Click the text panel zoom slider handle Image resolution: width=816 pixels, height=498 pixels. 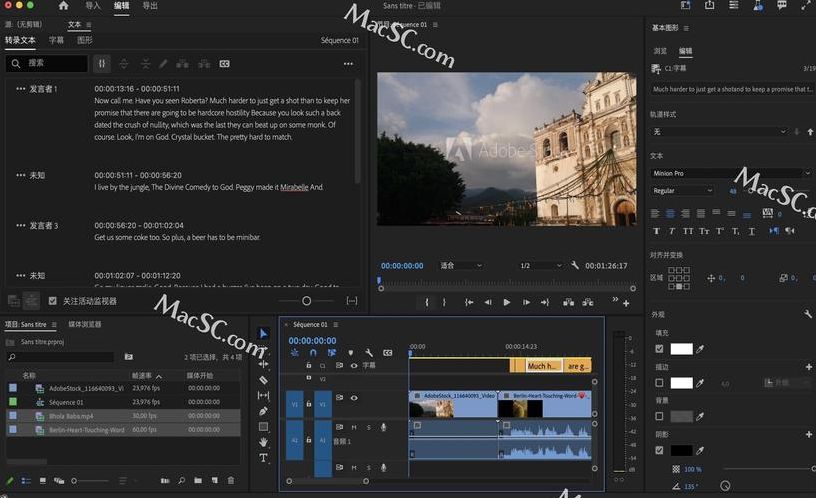307,301
